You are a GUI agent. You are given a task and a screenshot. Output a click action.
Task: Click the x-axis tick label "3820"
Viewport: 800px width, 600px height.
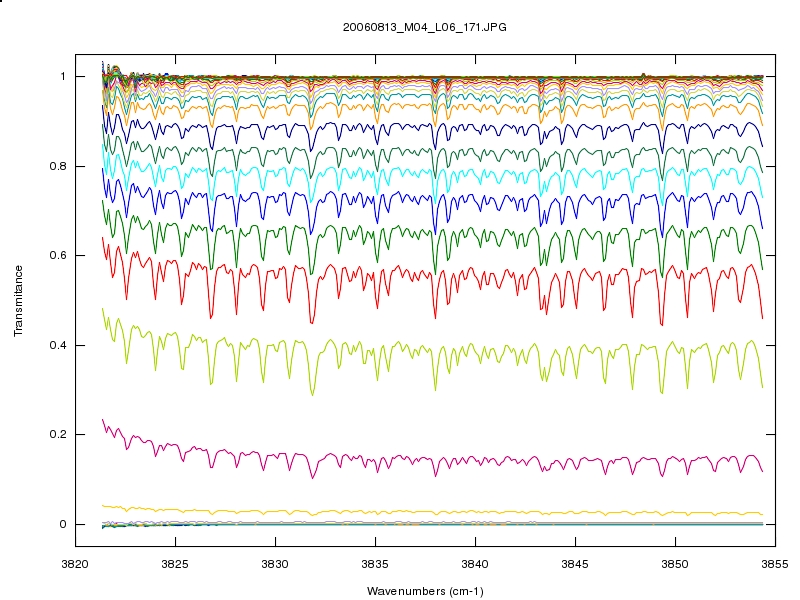75,564
